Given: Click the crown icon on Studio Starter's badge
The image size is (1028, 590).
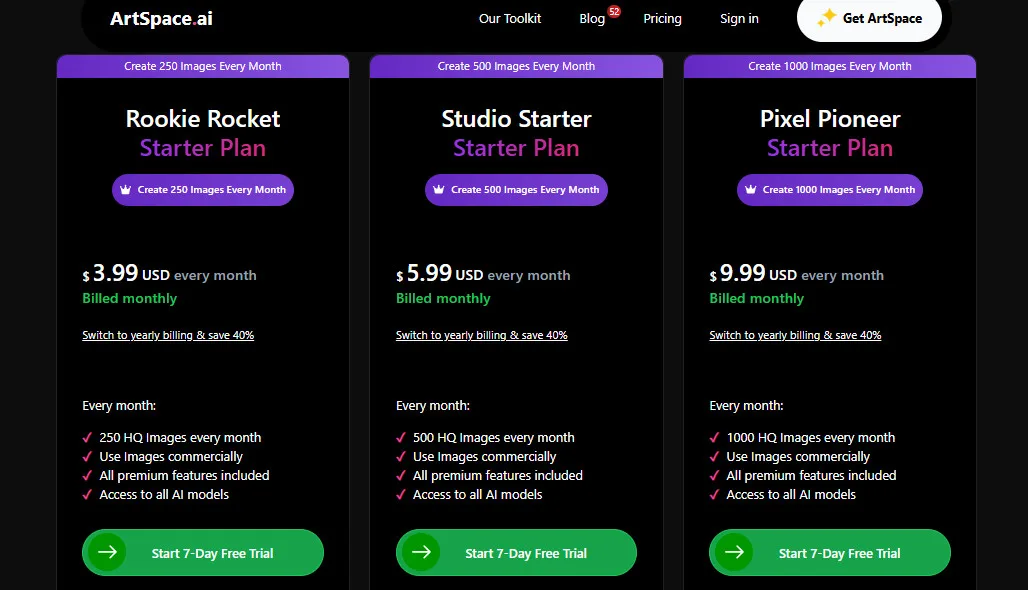Looking at the screenshot, I should (x=440, y=190).
